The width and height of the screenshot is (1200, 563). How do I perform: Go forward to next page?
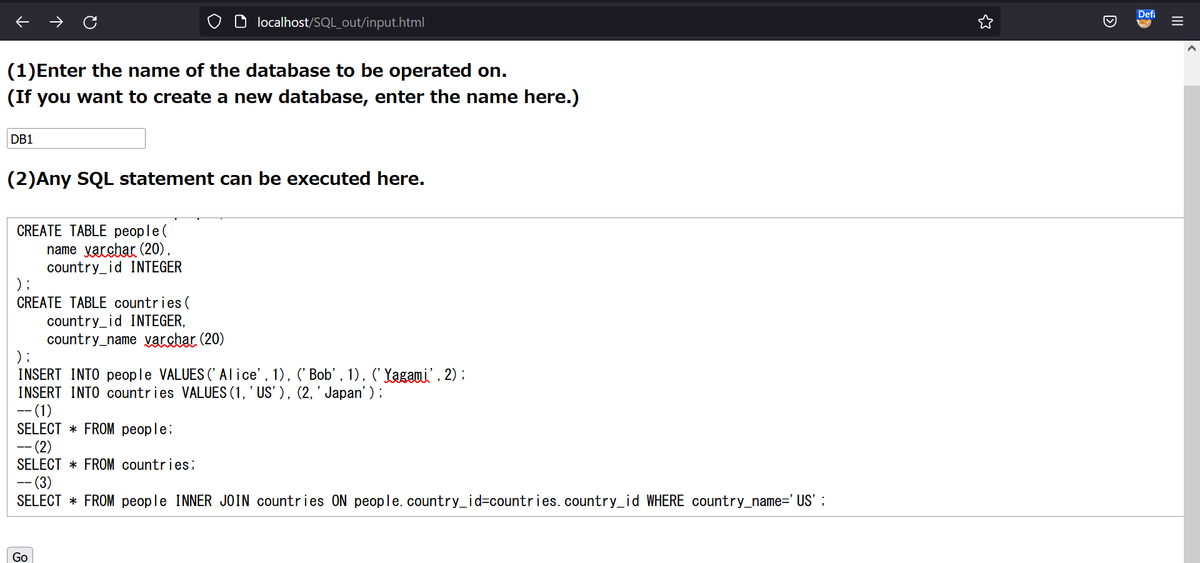[x=55, y=21]
